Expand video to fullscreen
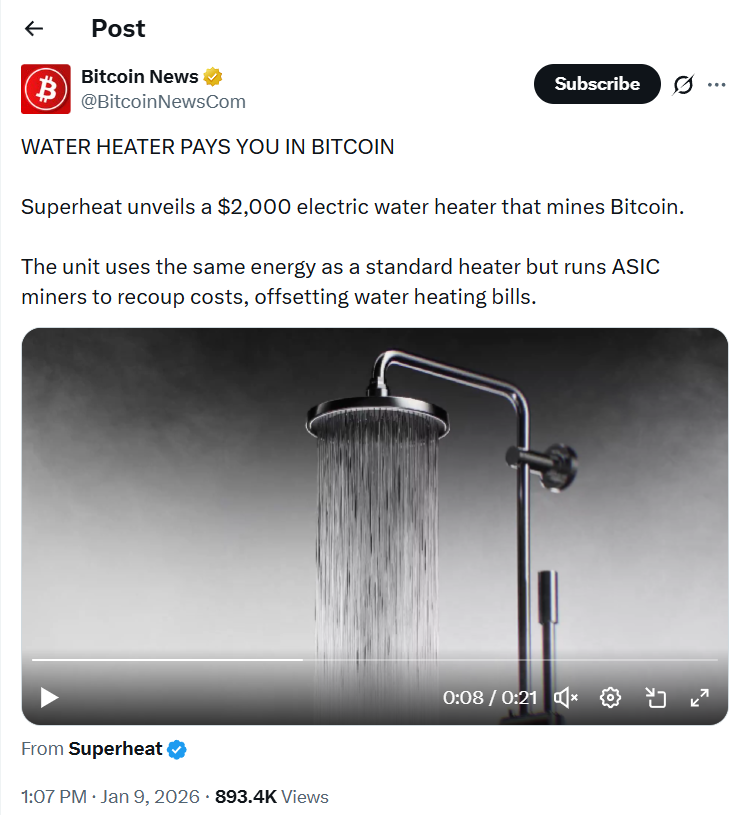Viewport: 743px width, 815px height. click(700, 697)
